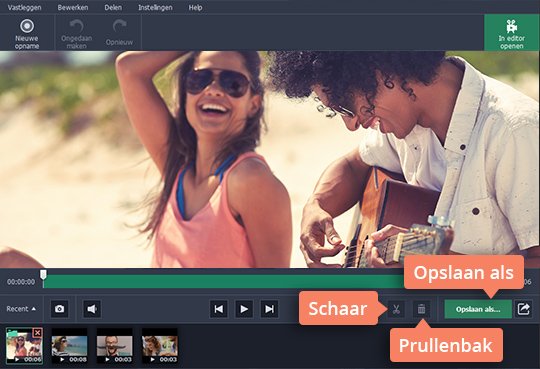Open the Bewerken menu

[x=73, y=7]
